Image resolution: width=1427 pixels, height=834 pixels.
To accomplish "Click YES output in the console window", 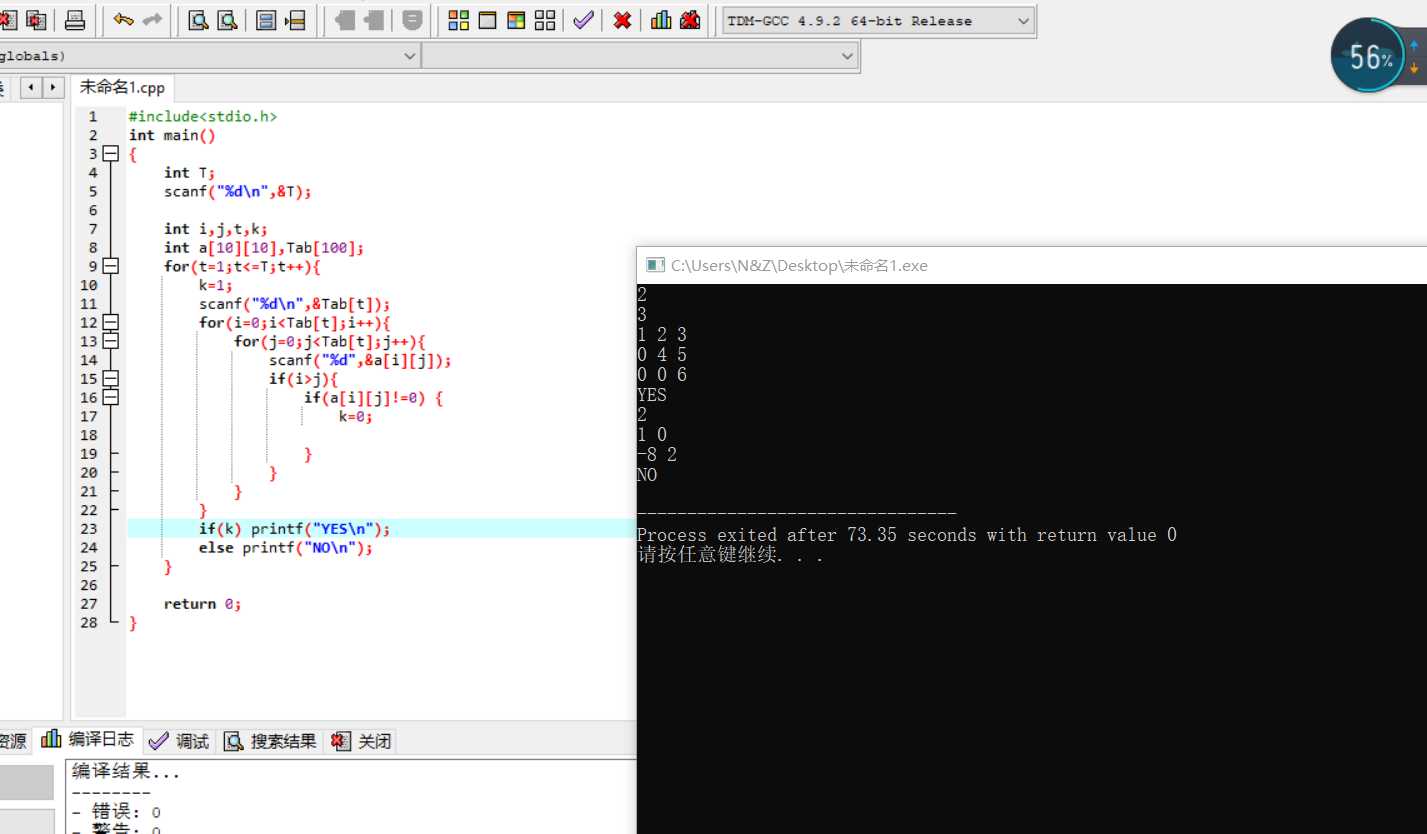I will [x=652, y=395].
